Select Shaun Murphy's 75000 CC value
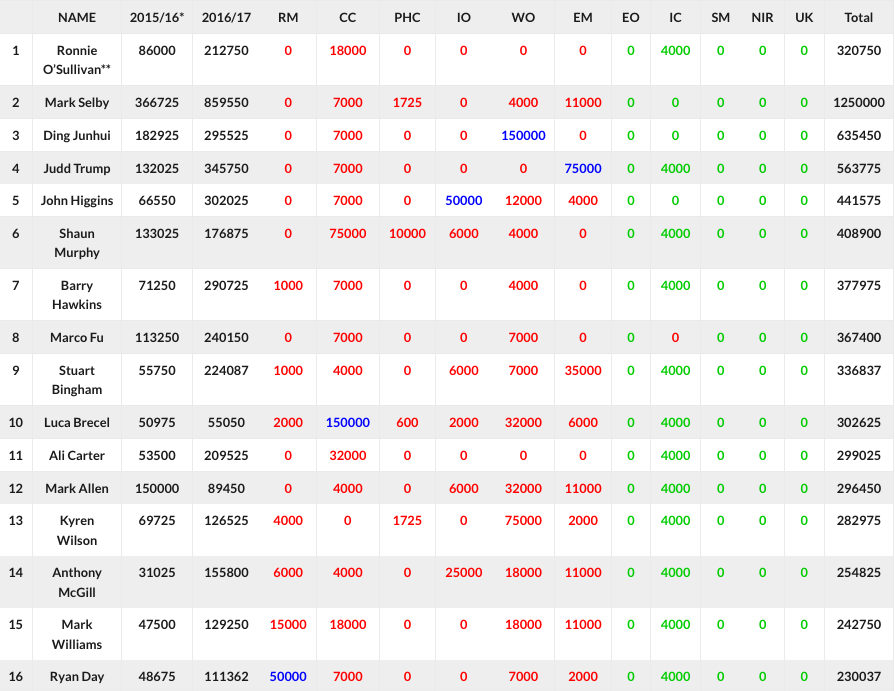The image size is (895, 691). click(348, 233)
